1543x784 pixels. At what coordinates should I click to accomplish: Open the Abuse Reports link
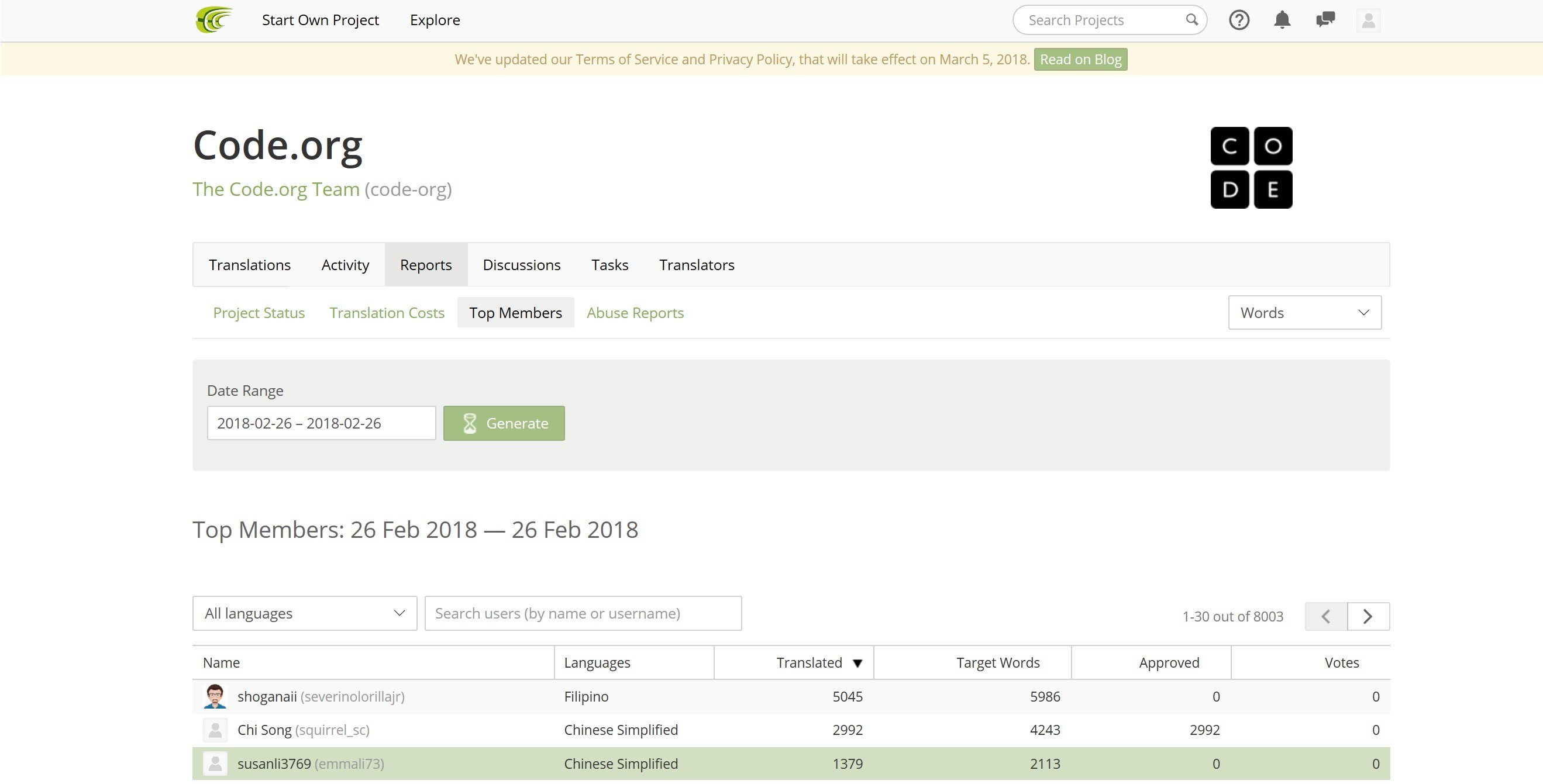635,313
